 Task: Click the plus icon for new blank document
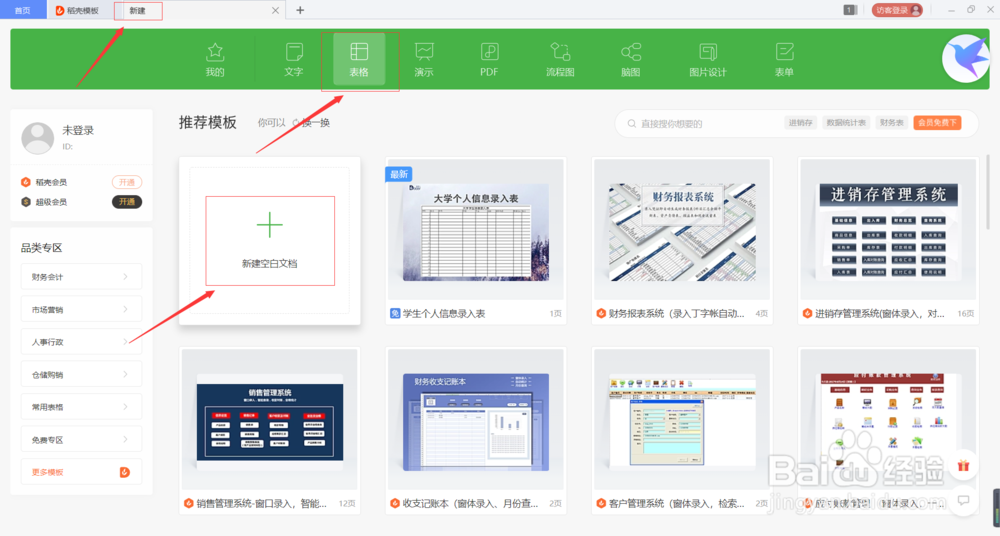coord(269,225)
